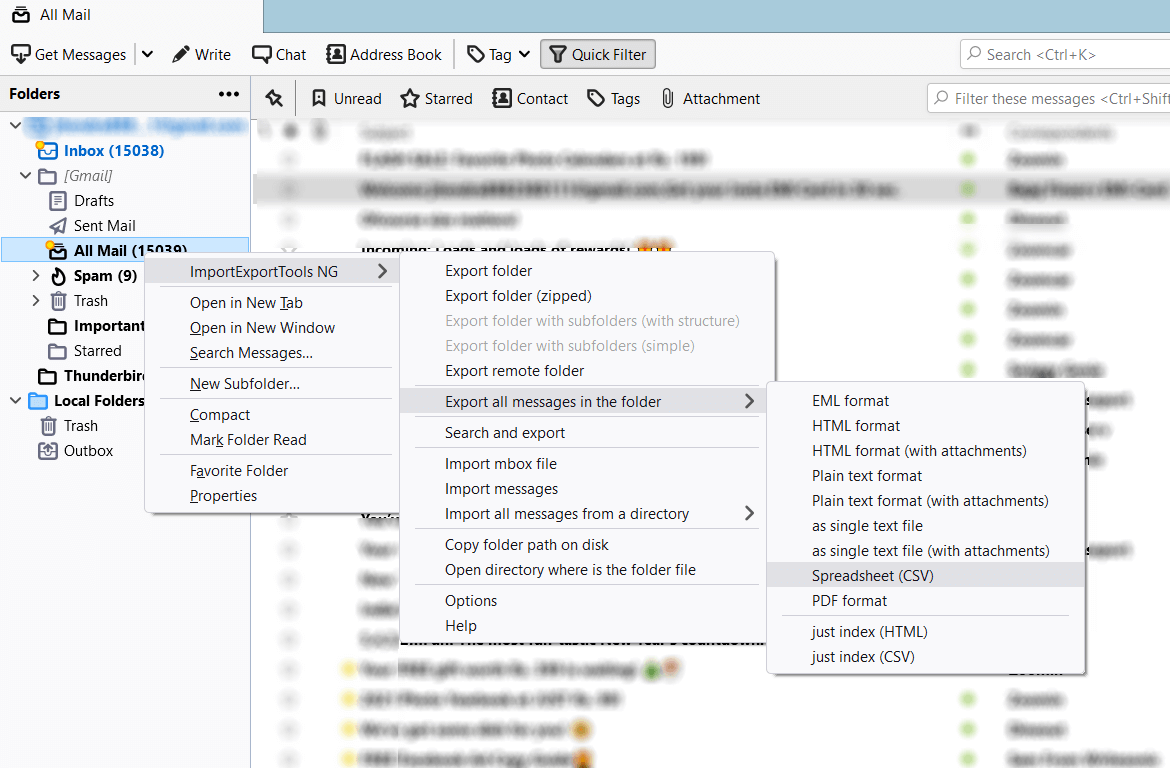Choose Export folder (zipped)

(x=518, y=295)
